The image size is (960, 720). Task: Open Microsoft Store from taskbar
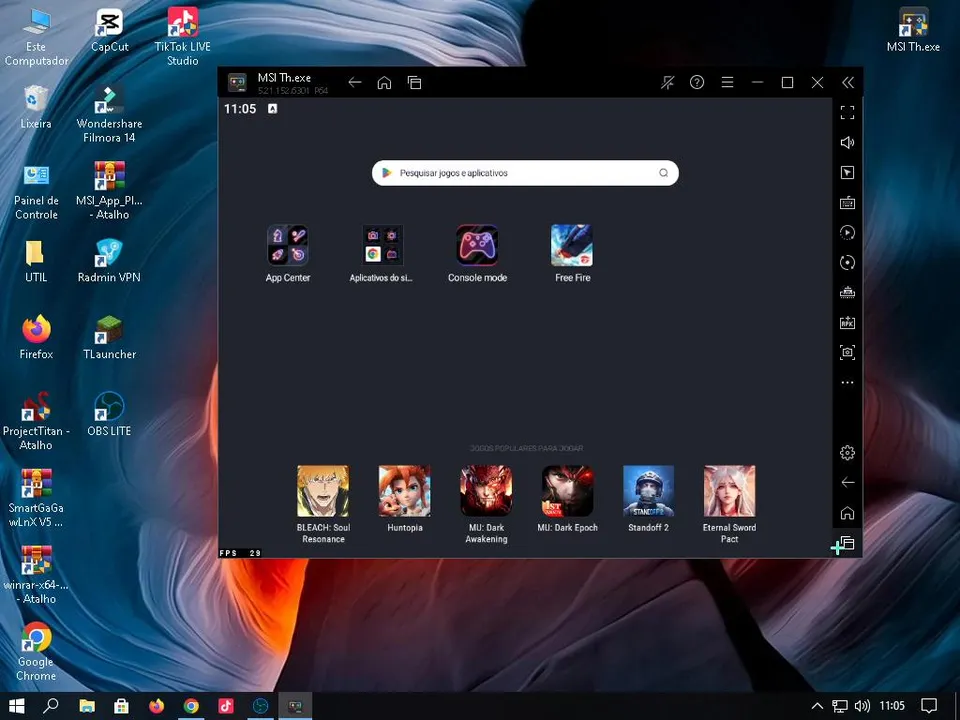coord(121,706)
